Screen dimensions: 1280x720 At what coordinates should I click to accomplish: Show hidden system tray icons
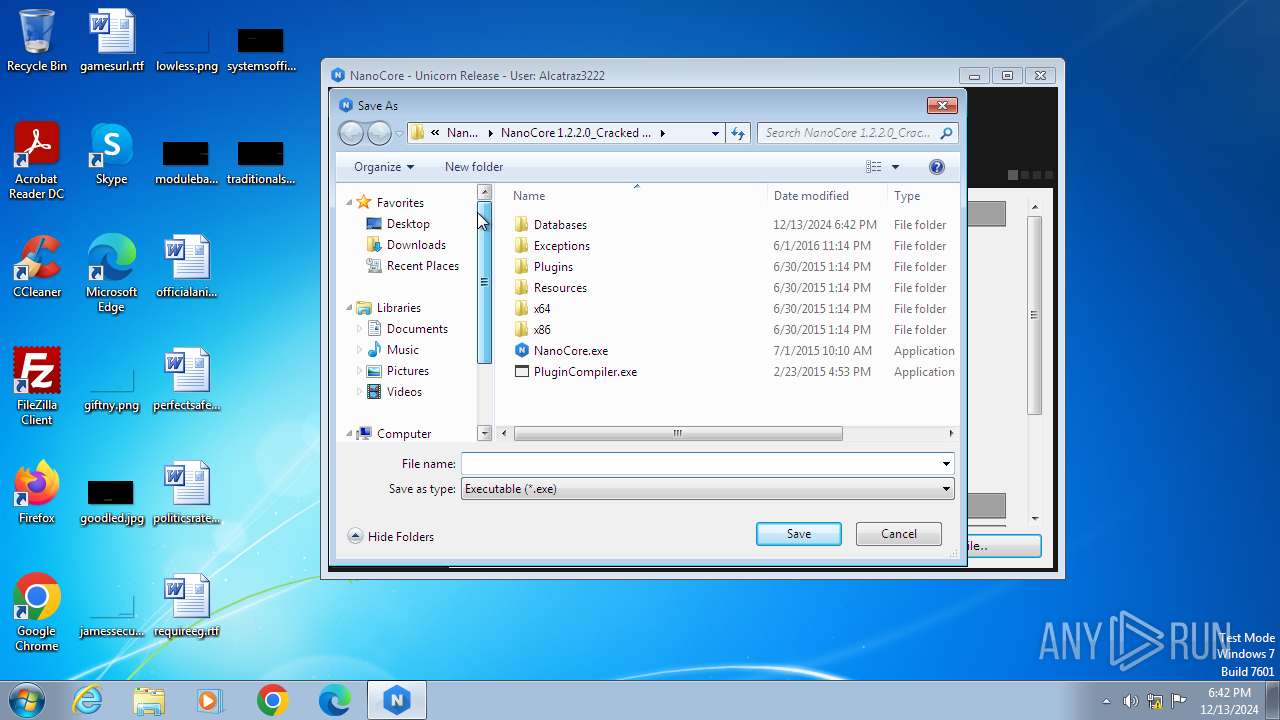[x=1106, y=701]
